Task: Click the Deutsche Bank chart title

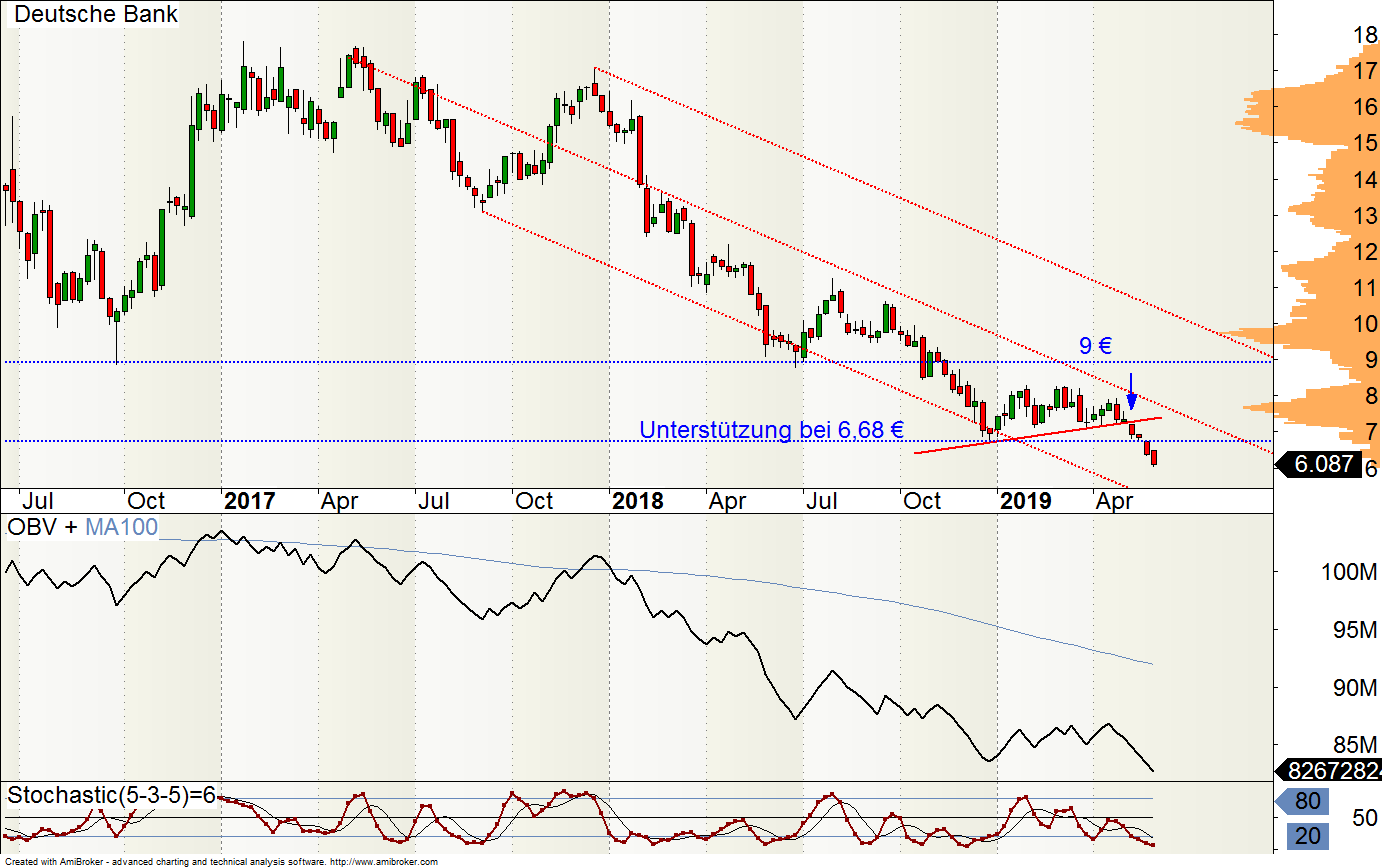Action: pos(97,14)
